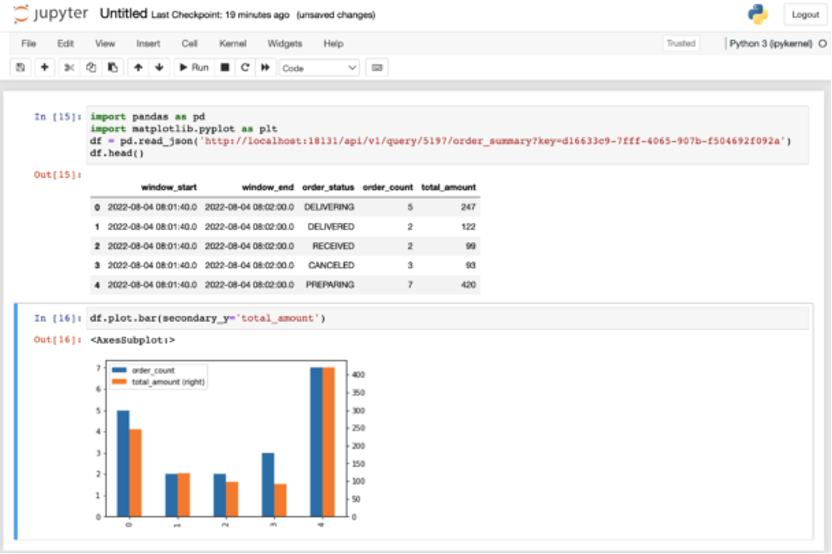This screenshot has width=832, height=554.
Task: Click the window_end column header
Action: point(267,187)
